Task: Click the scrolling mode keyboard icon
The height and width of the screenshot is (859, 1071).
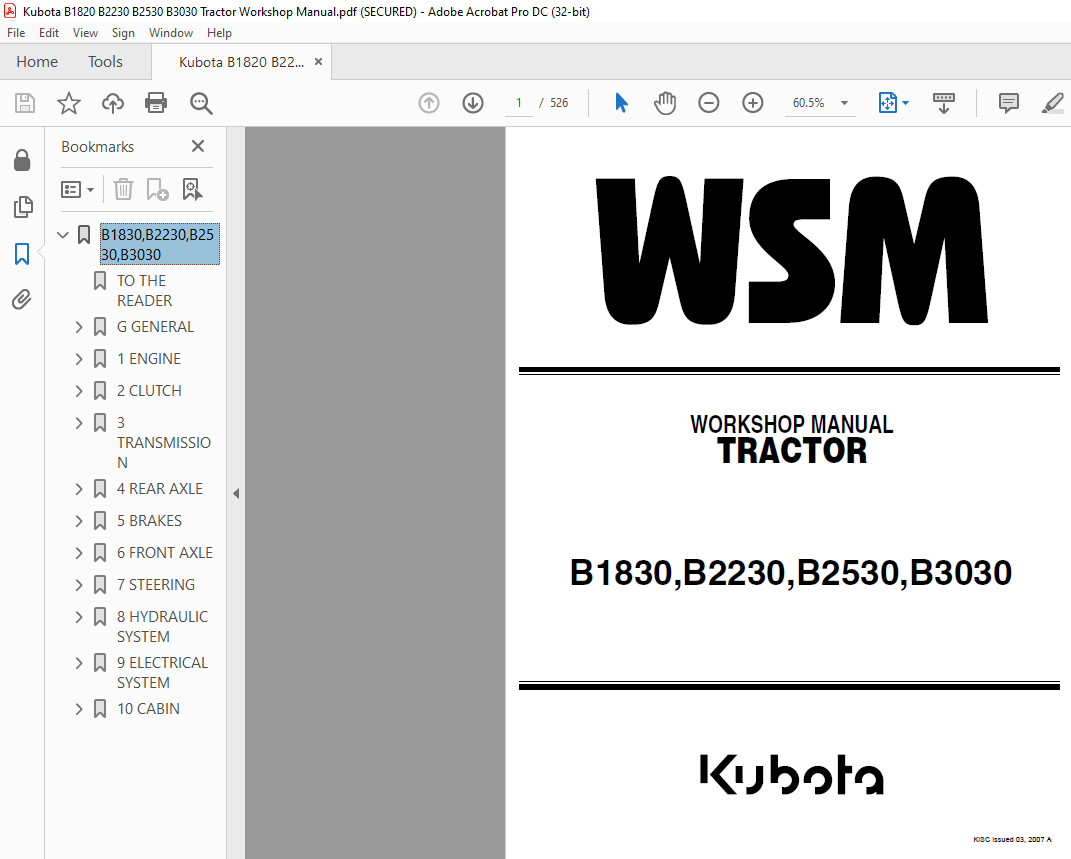Action: (944, 103)
